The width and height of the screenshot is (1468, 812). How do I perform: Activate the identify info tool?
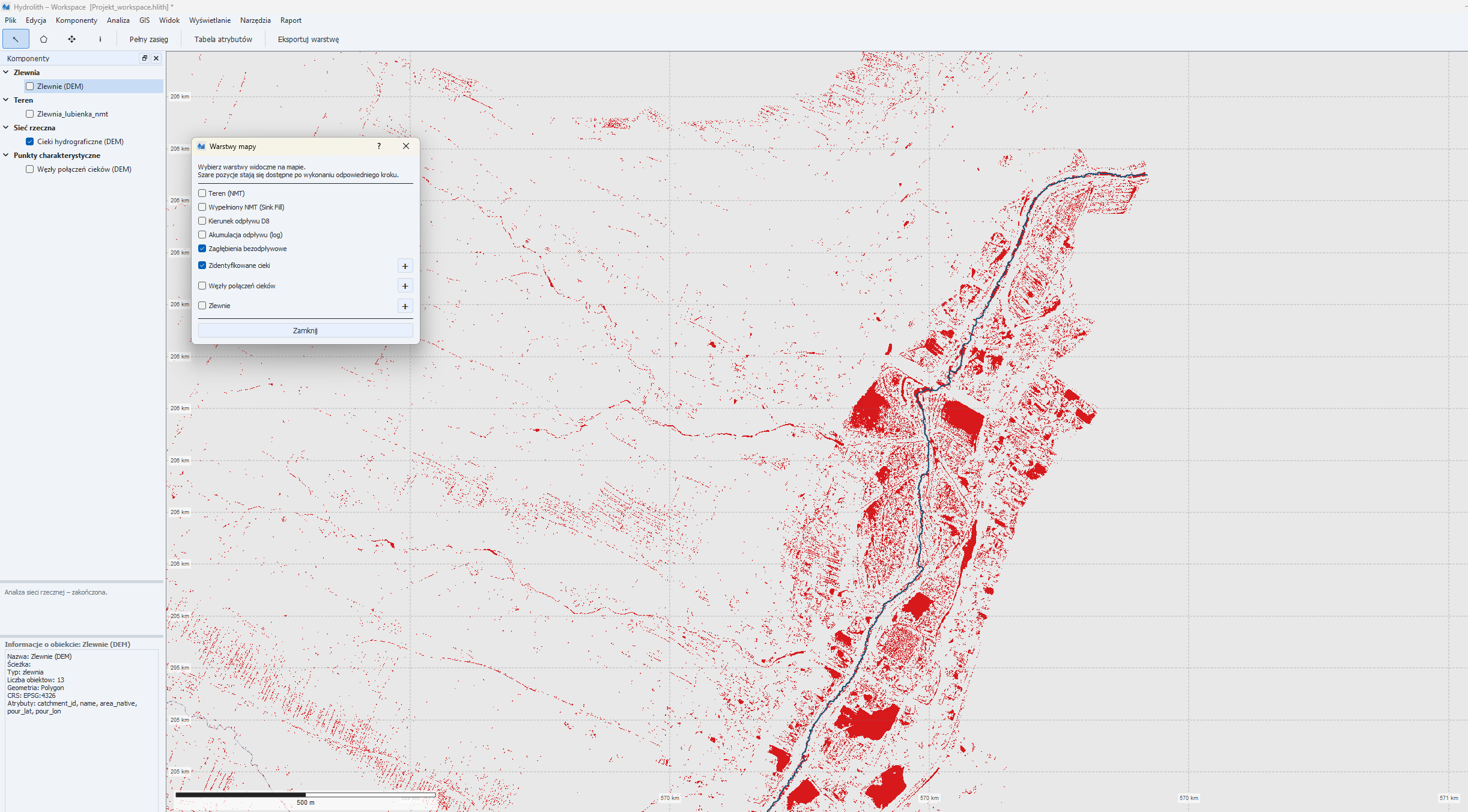coord(100,39)
